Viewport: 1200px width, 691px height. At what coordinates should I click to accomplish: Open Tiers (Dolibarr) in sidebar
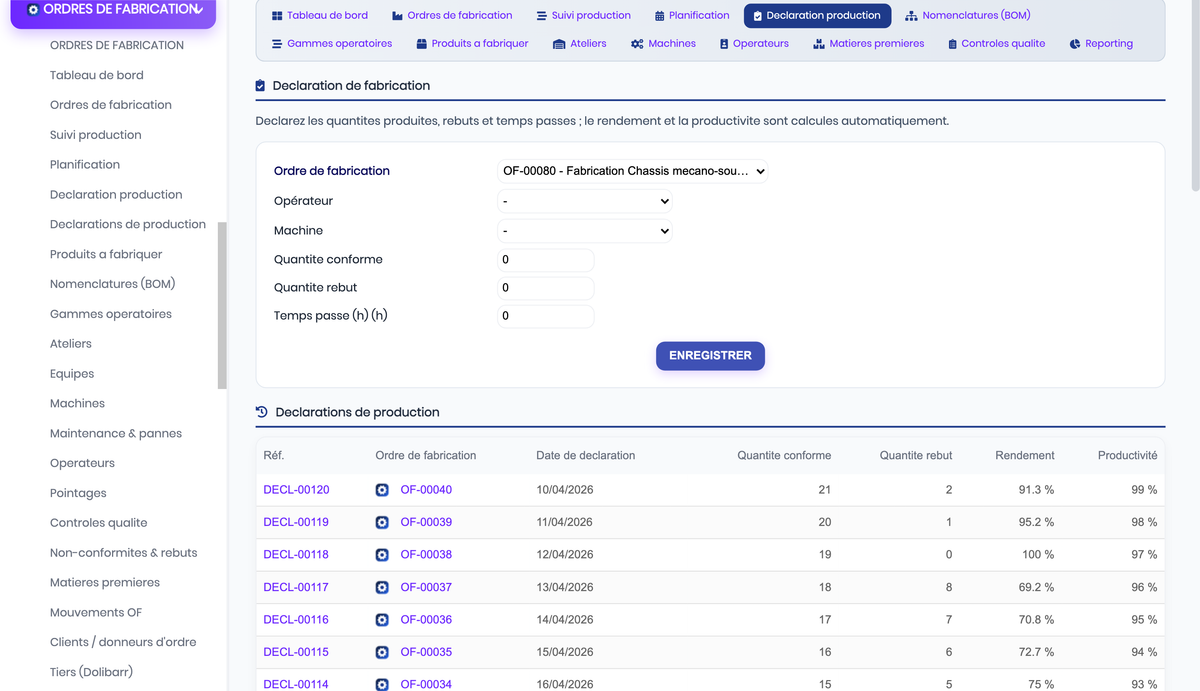tap(91, 672)
